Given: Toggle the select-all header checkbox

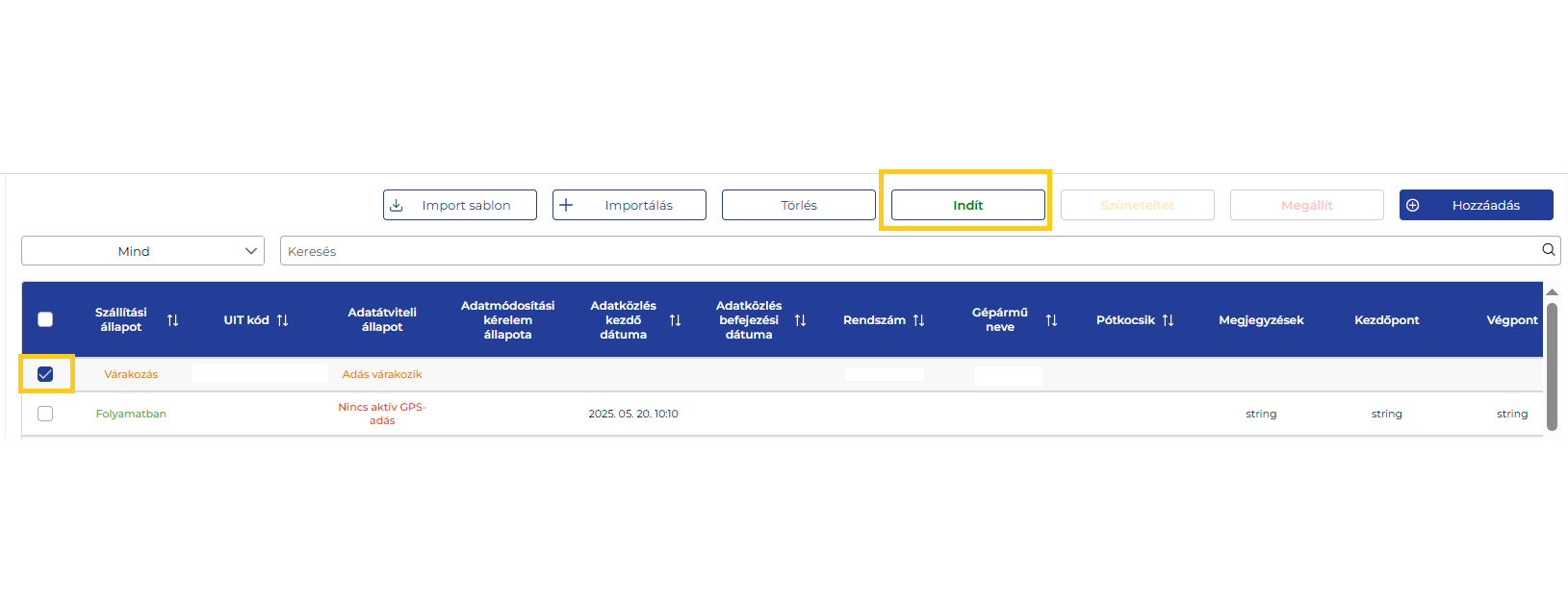Looking at the screenshot, I should [x=45, y=319].
